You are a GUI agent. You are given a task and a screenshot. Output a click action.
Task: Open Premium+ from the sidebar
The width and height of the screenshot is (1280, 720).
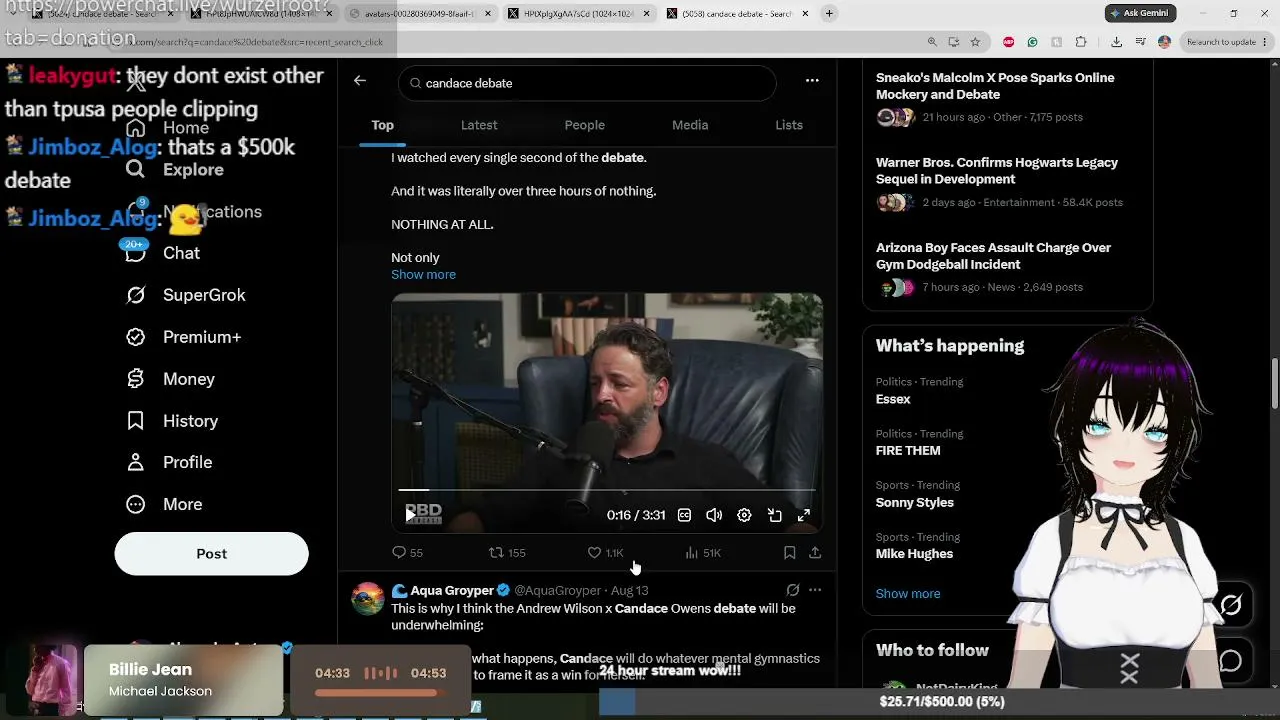click(x=183, y=337)
